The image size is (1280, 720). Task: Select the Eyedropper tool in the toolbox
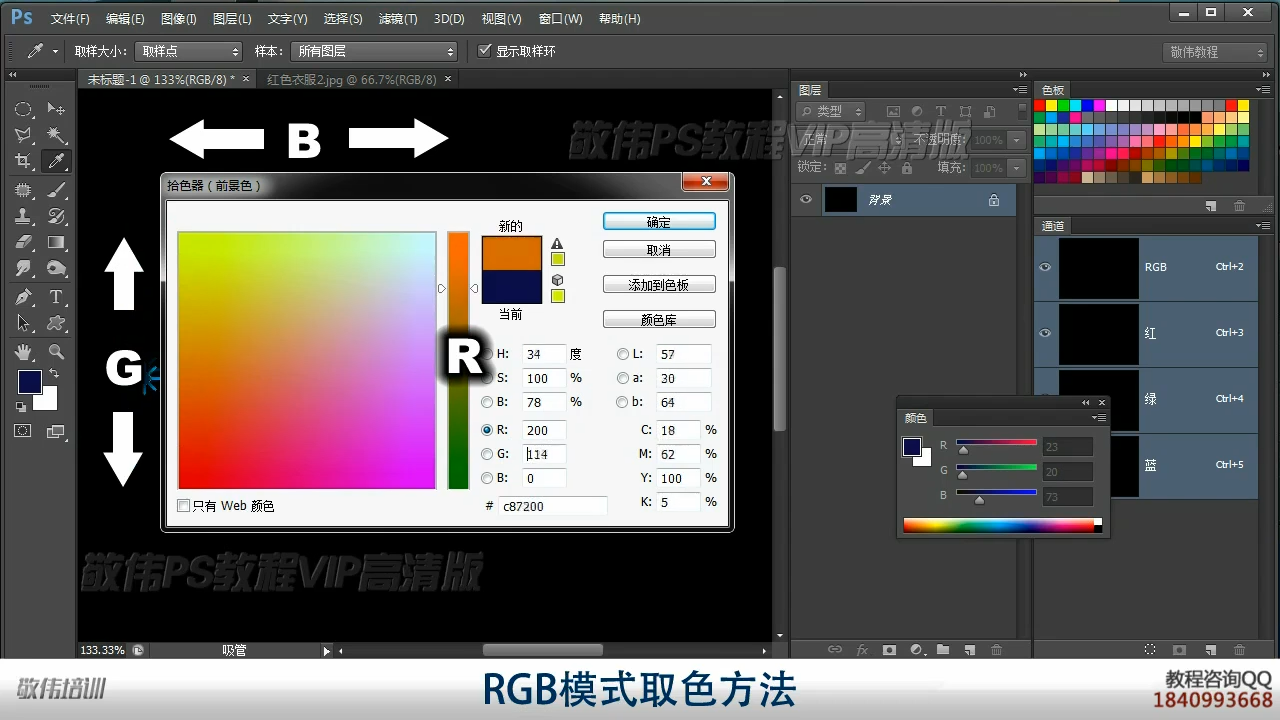point(56,161)
